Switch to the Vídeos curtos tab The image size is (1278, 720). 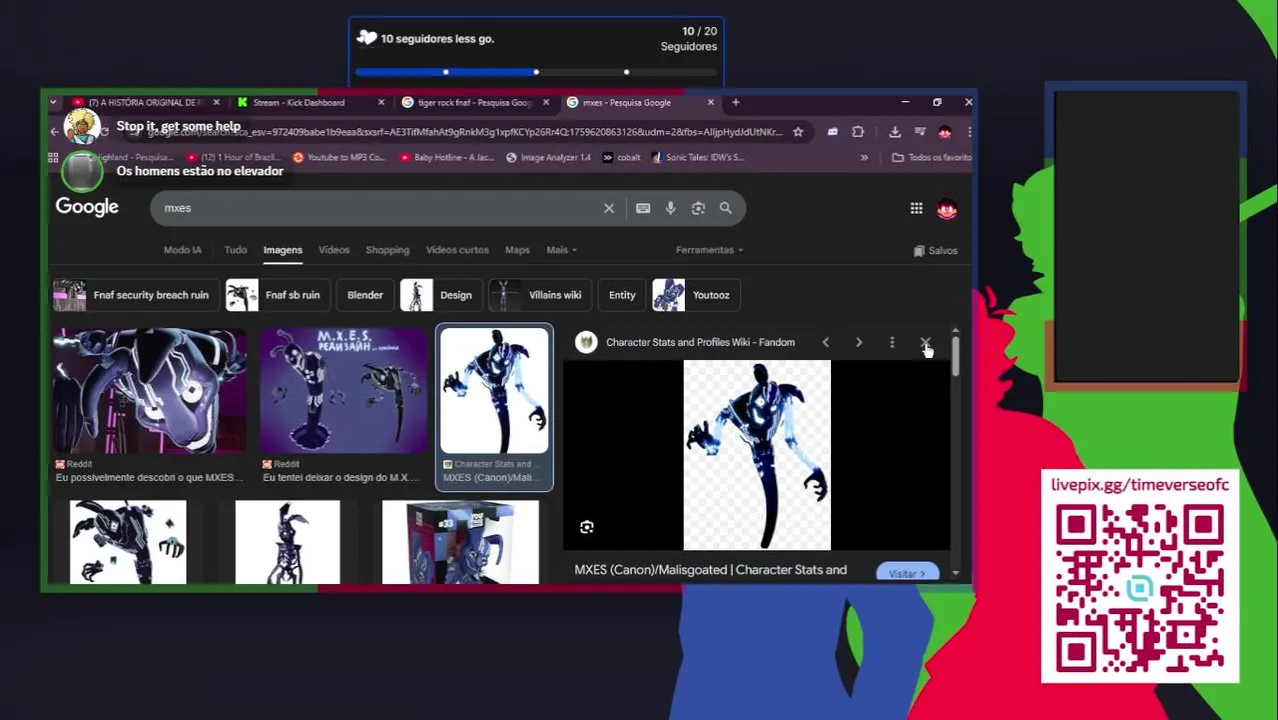coord(457,250)
